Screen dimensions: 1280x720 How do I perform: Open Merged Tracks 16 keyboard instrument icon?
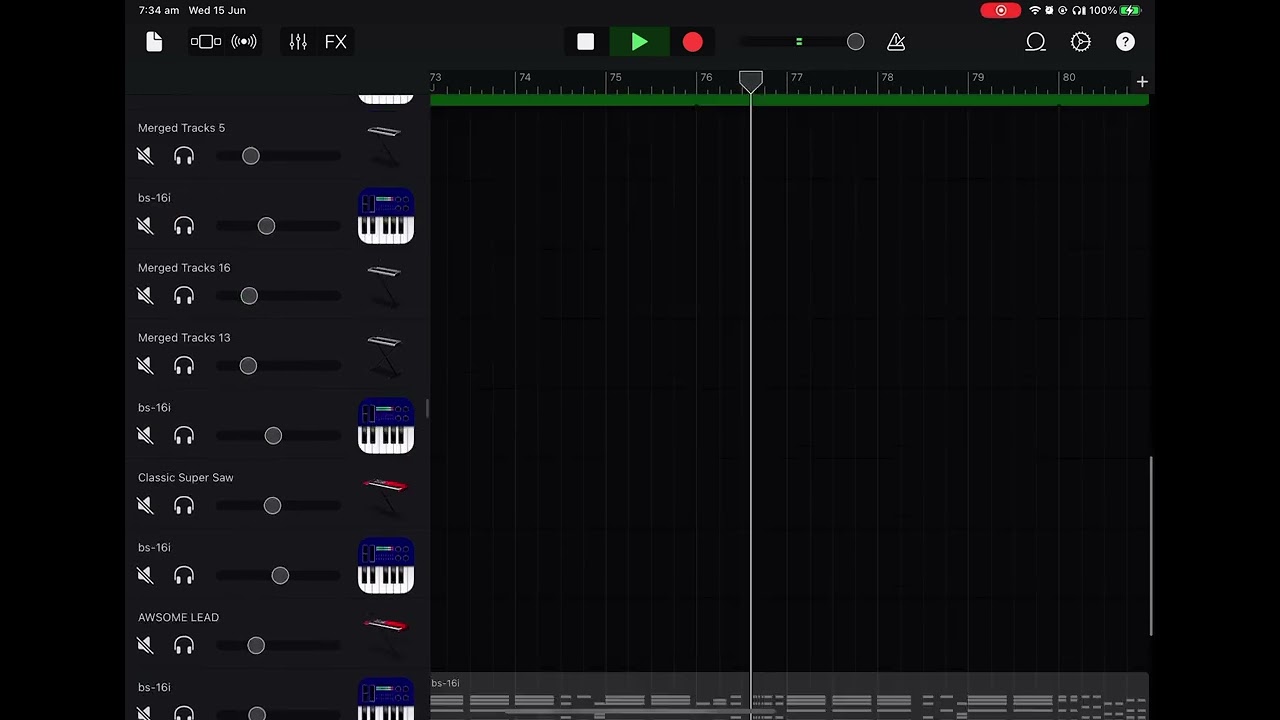point(385,286)
